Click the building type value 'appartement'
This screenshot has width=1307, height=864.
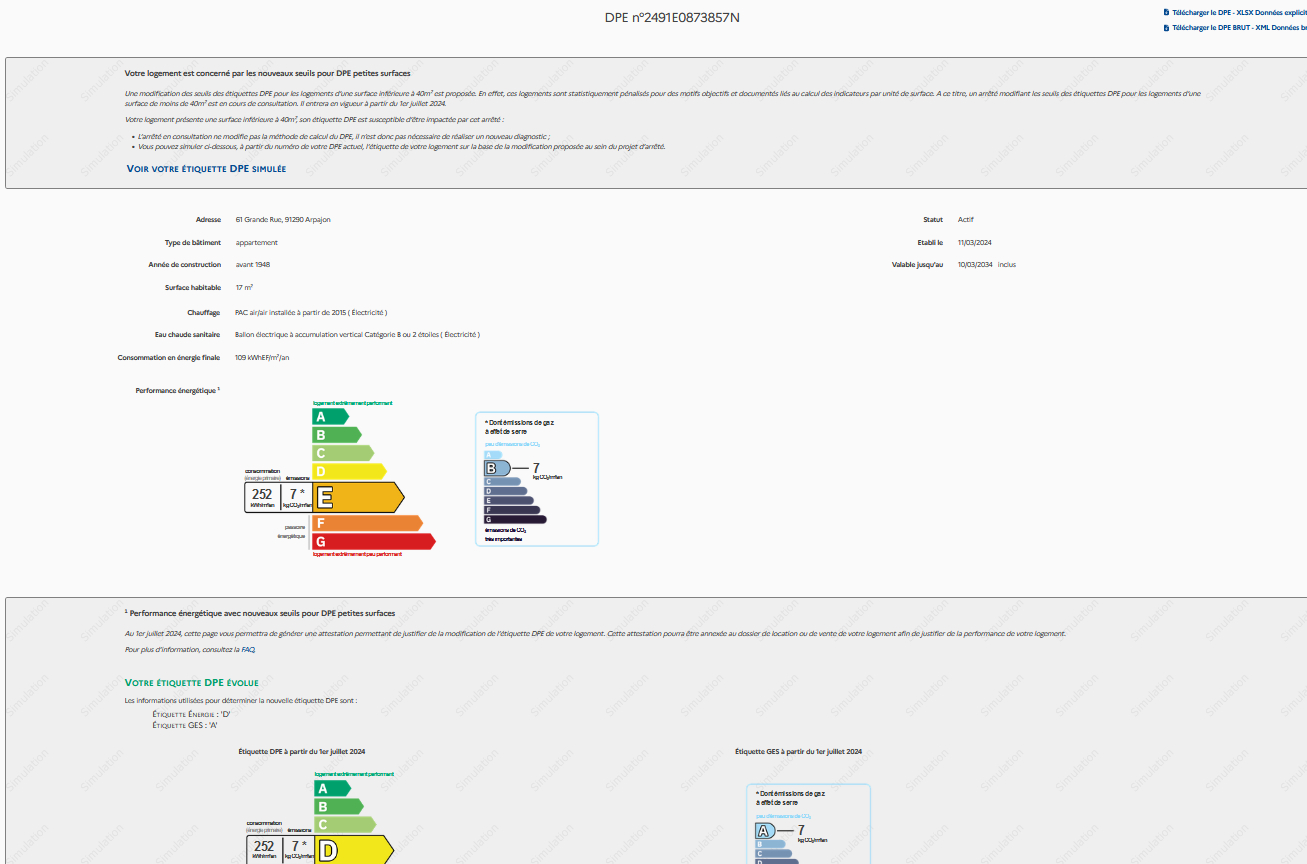257,242
